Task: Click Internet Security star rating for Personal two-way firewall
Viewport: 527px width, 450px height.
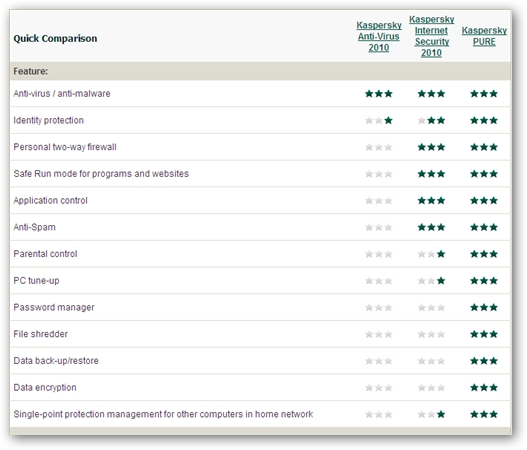Action: tap(431, 147)
